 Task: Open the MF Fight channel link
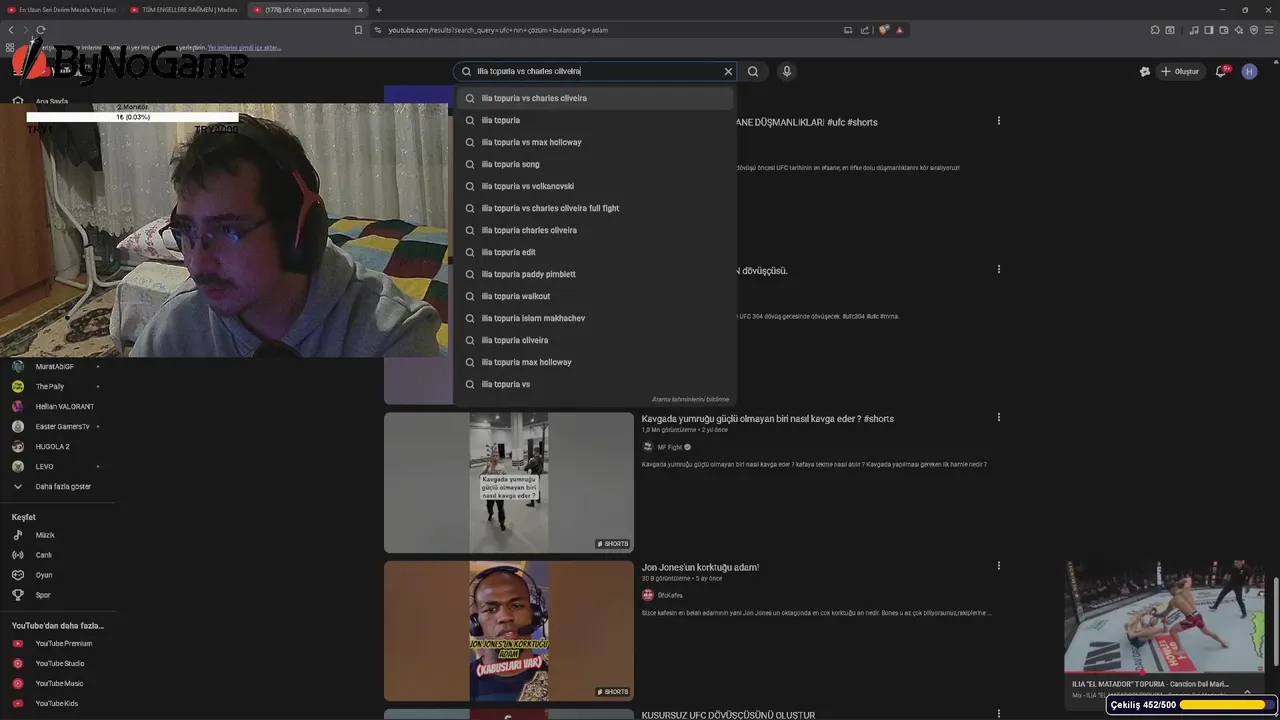[x=669, y=447]
